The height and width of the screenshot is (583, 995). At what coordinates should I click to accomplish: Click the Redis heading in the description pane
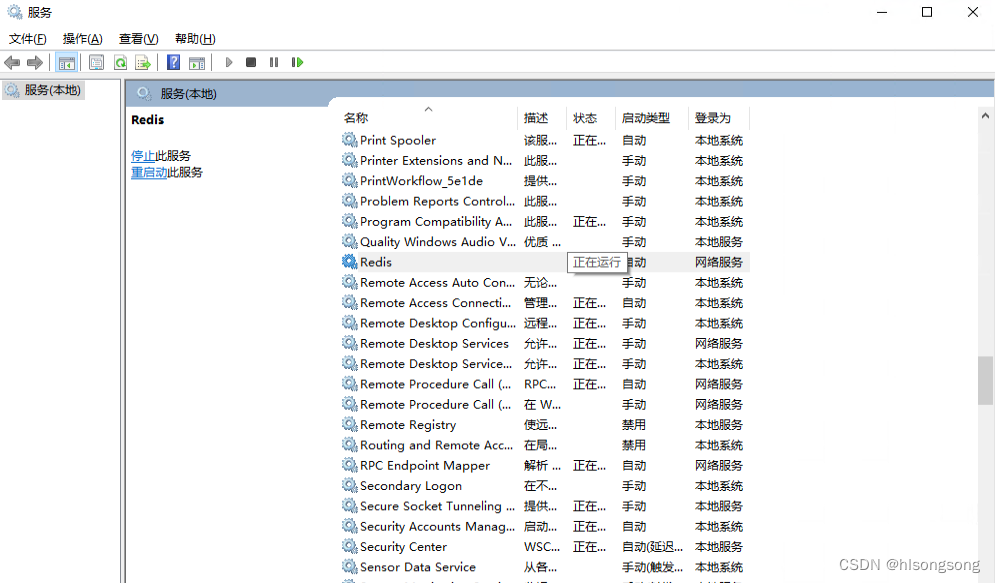147,119
